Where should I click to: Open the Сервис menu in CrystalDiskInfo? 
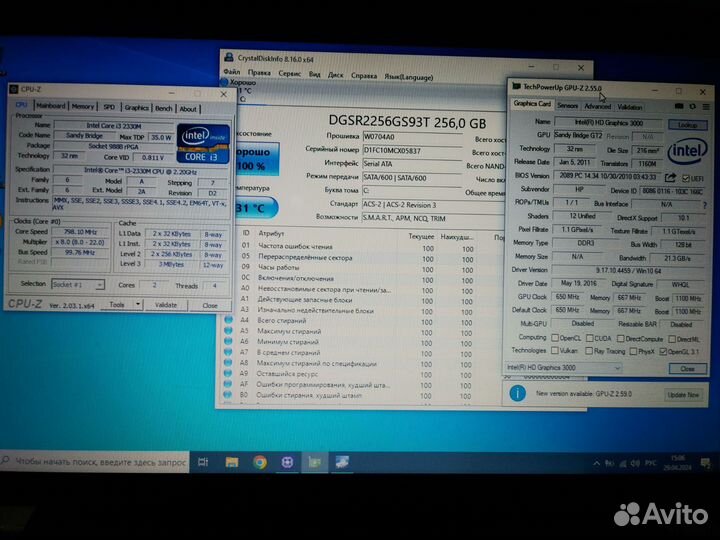(x=290, y=73)
